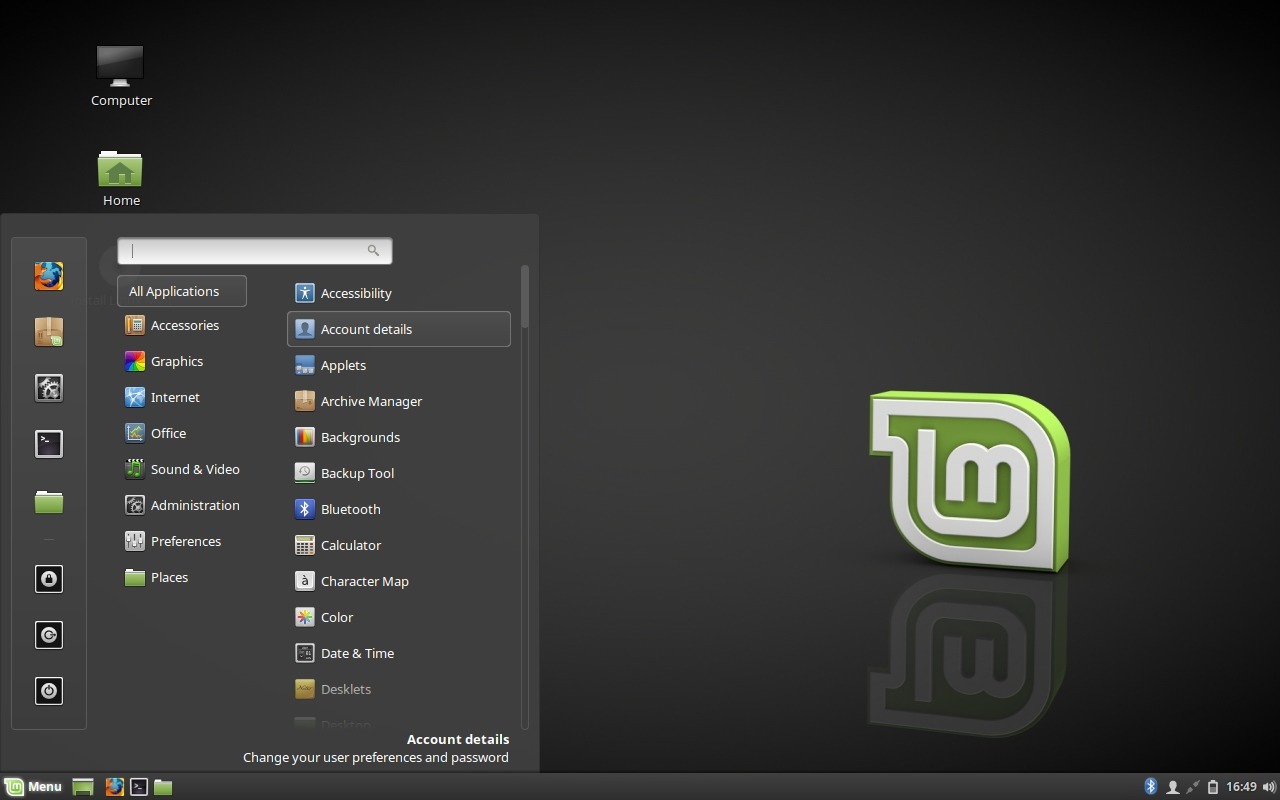Open Character Map
The image size is (1280, 800).
(x=399, y=581)
